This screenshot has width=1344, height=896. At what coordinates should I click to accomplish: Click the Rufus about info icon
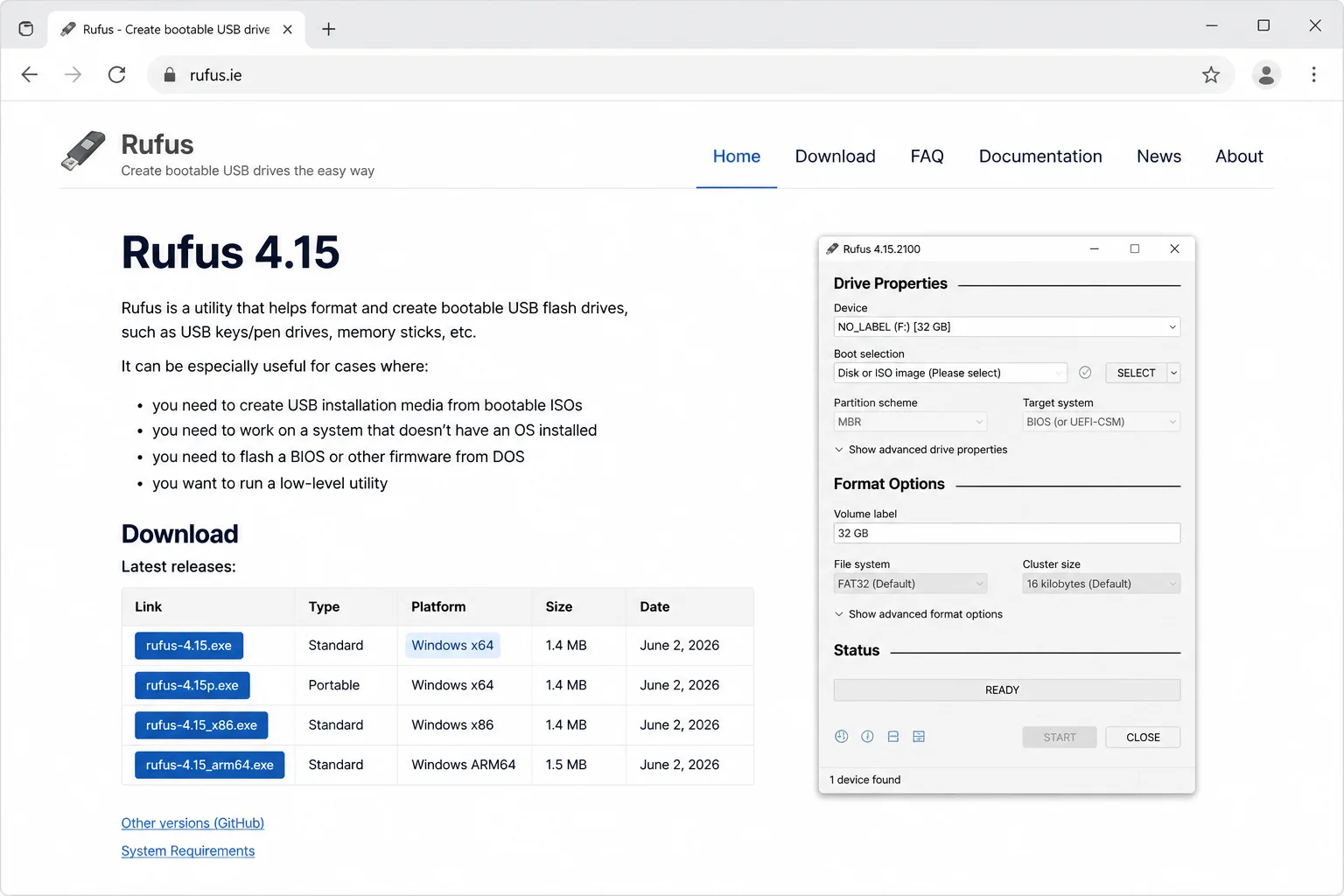coord(867,737)
